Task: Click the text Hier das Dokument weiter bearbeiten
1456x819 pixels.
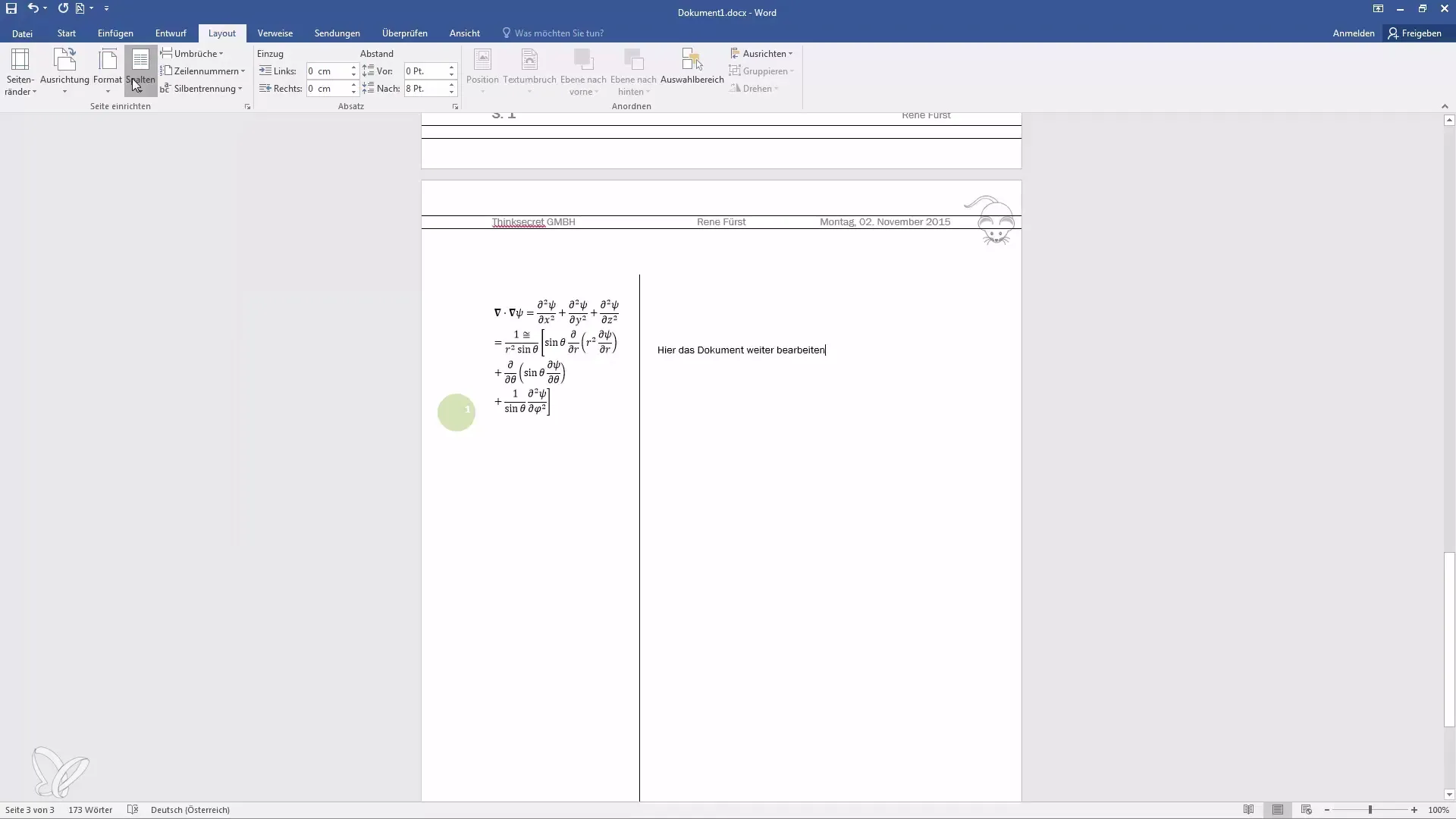Action: (x=741, y=350)
